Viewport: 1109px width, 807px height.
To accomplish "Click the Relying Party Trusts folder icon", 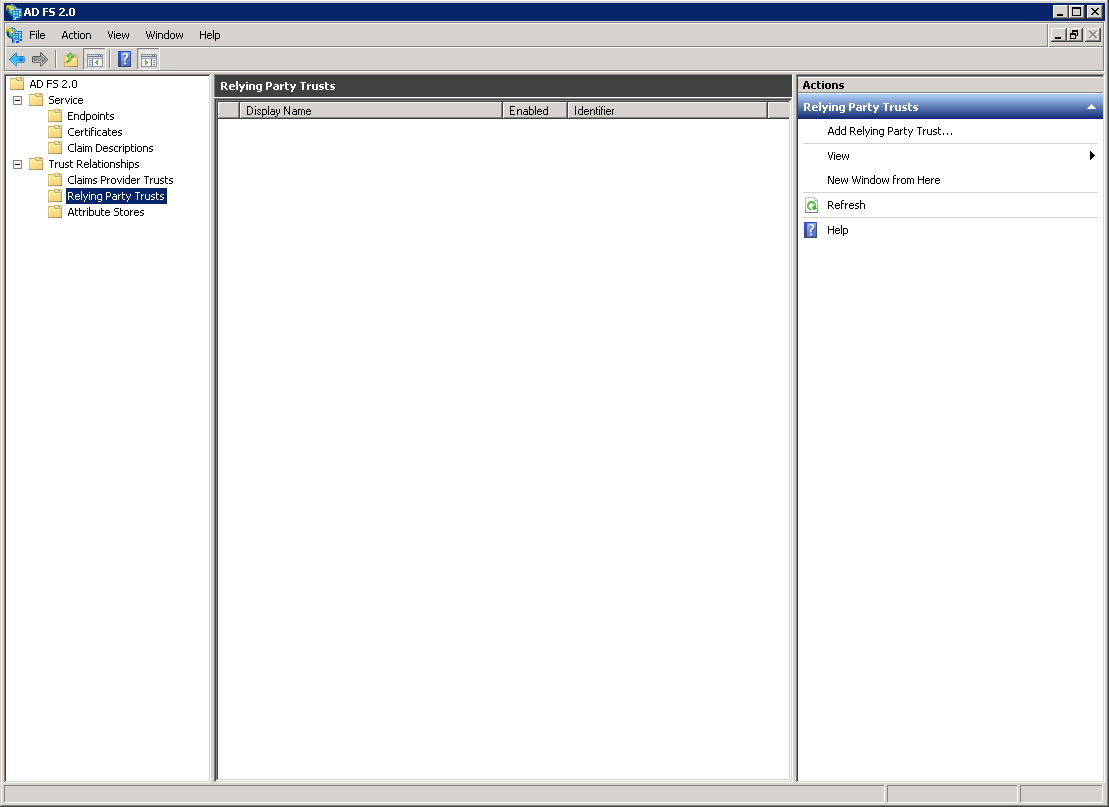I will click(x=55, y=196).
